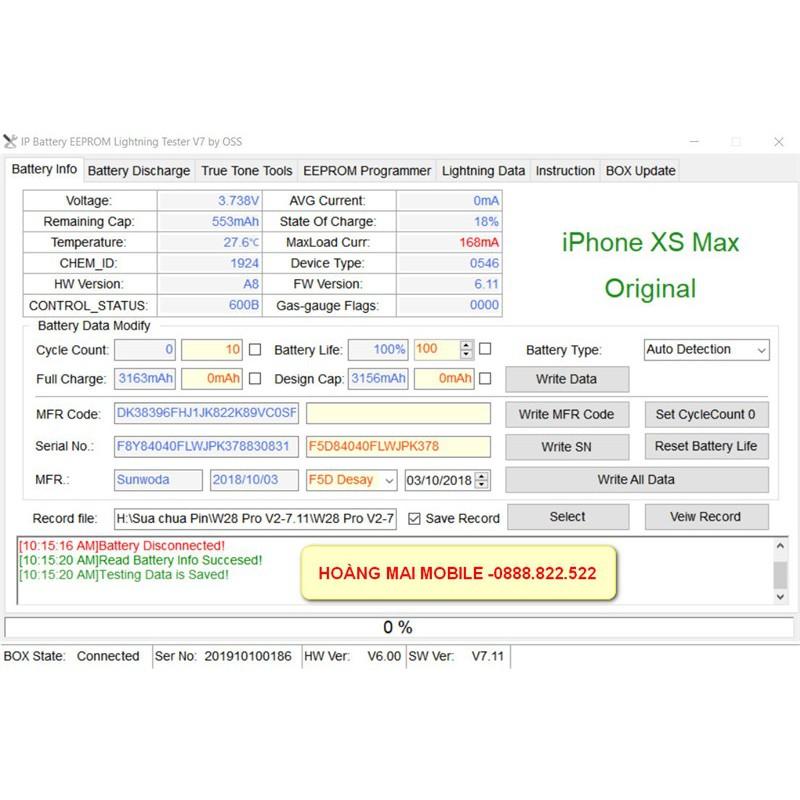Open the Battery Discharge tab

click(x=139, y=170)
